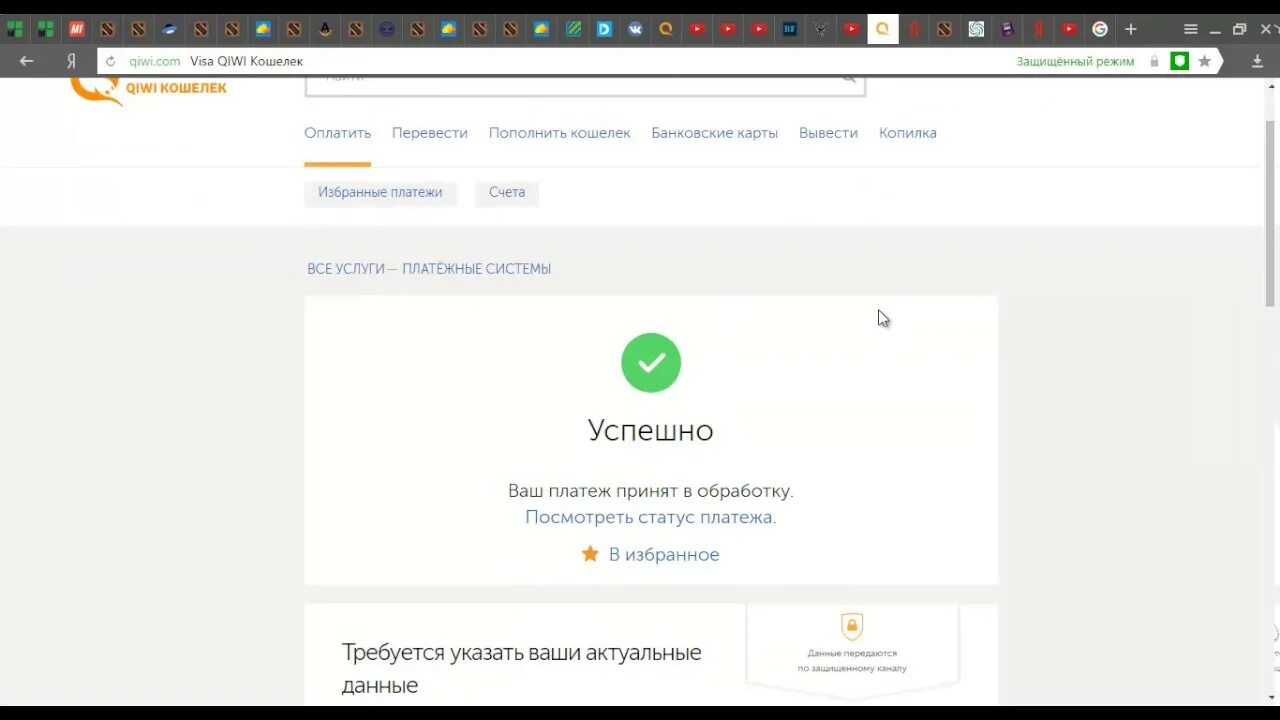Click the lock icon in the address bar
The image size is (1280, 720).
pyautogui.click(x=1154, y=61)
